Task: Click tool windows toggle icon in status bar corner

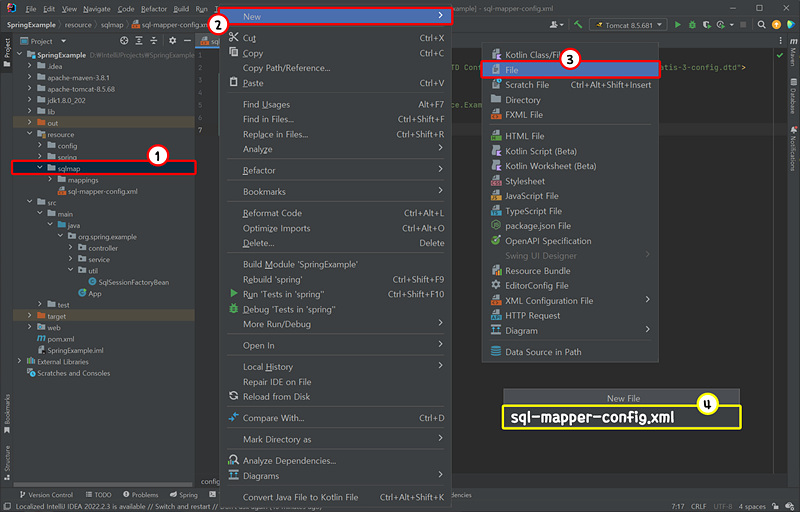Action: [7, 506]
